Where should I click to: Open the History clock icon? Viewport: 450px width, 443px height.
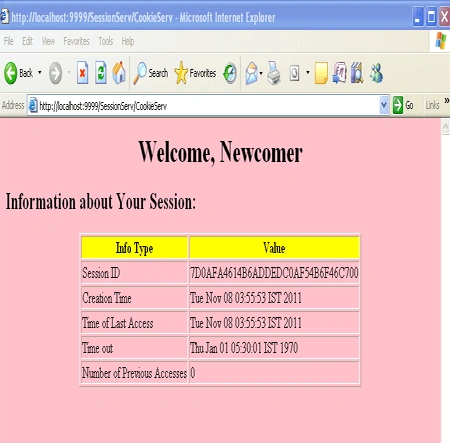[230, 73]
